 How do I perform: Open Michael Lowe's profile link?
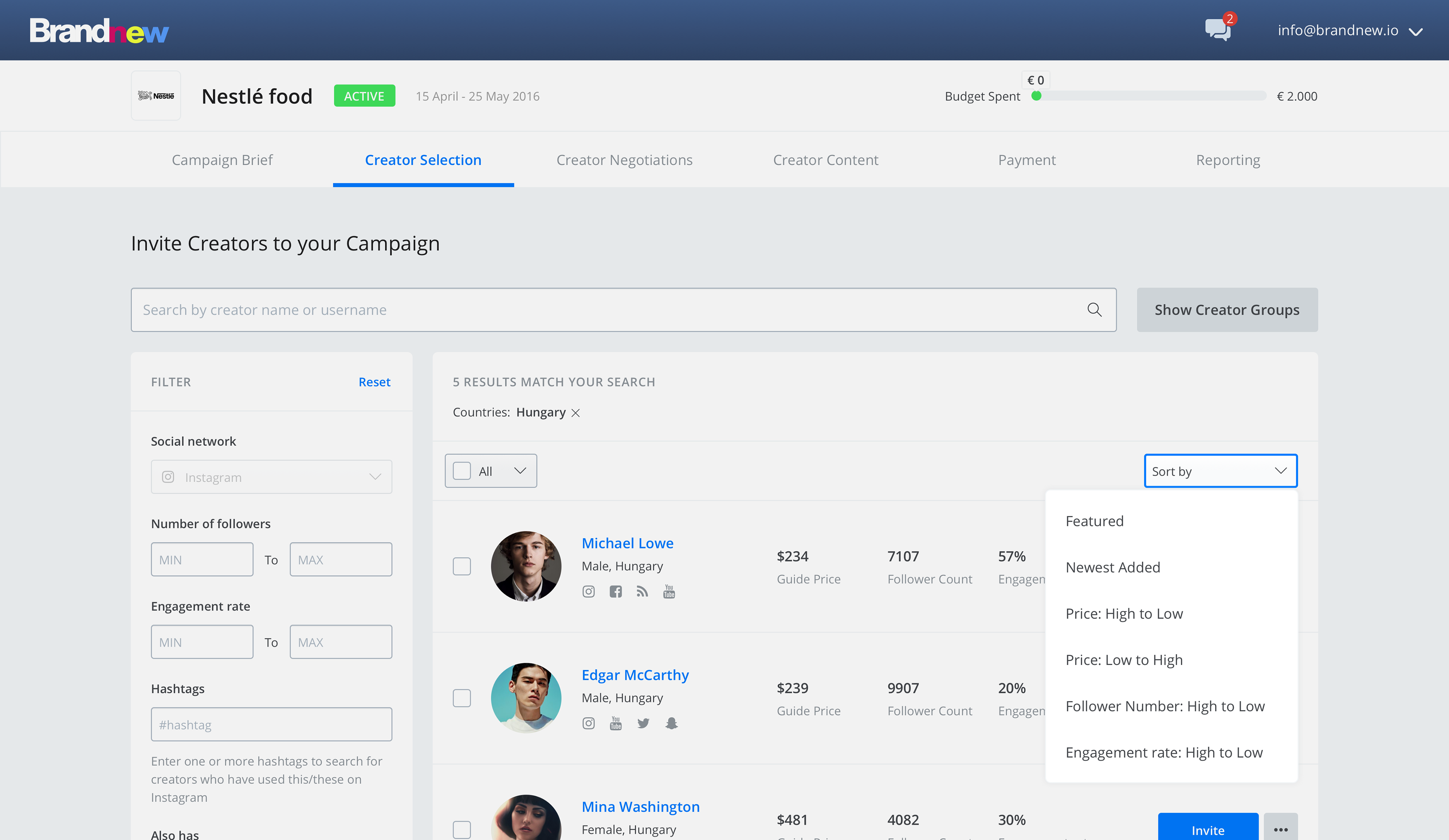pos(627,543)
